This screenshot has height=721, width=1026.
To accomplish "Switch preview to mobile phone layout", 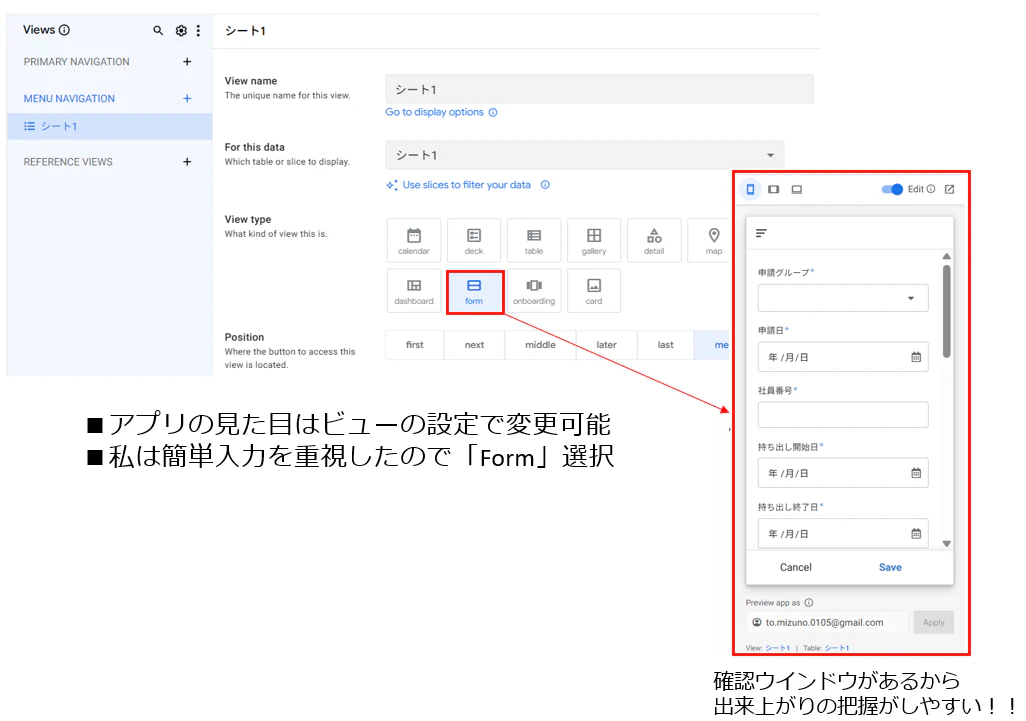I will pyautogui.click(x=751, y=189).
